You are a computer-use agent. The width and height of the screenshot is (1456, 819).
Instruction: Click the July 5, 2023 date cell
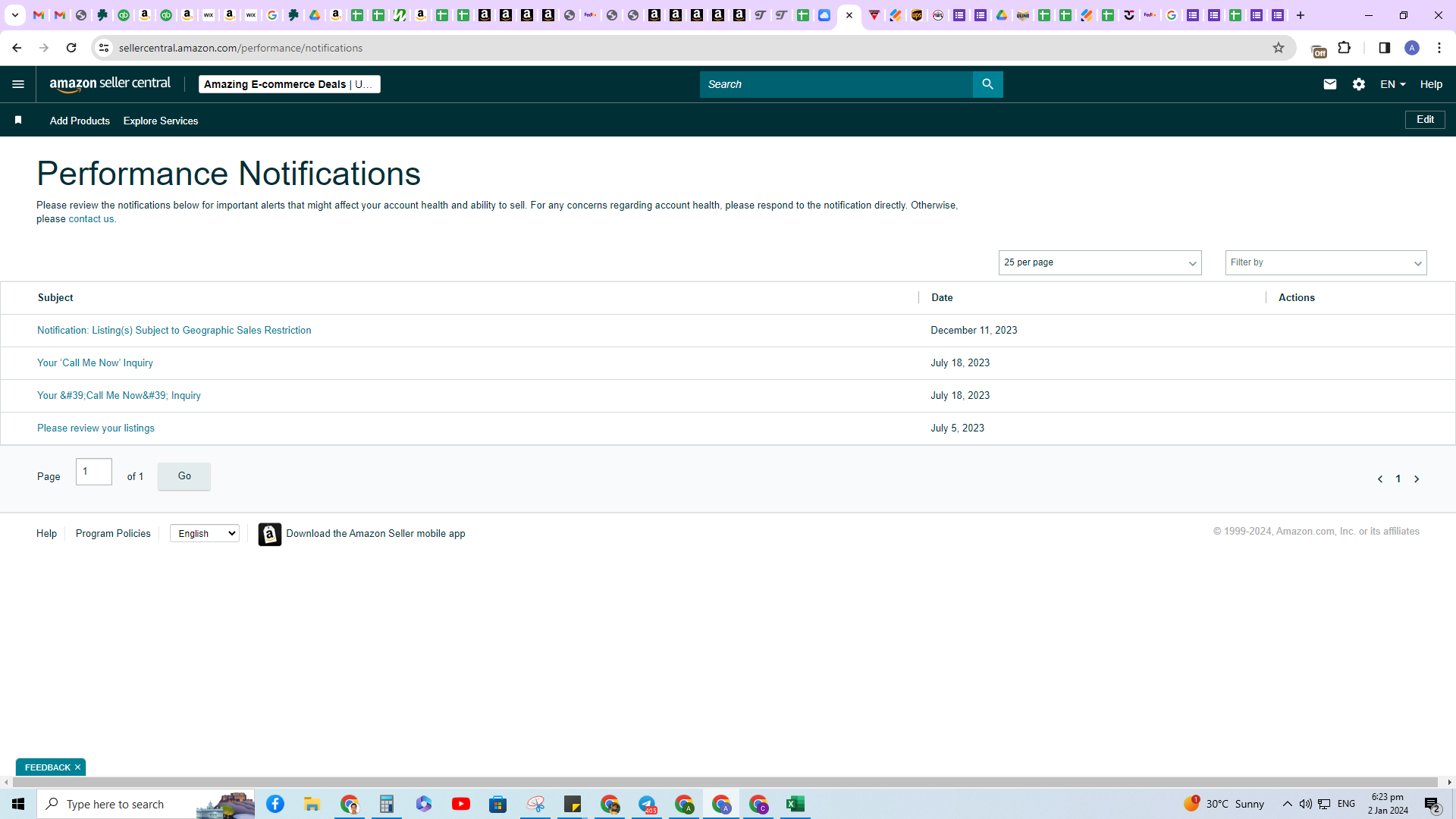[x=957, y=428]
